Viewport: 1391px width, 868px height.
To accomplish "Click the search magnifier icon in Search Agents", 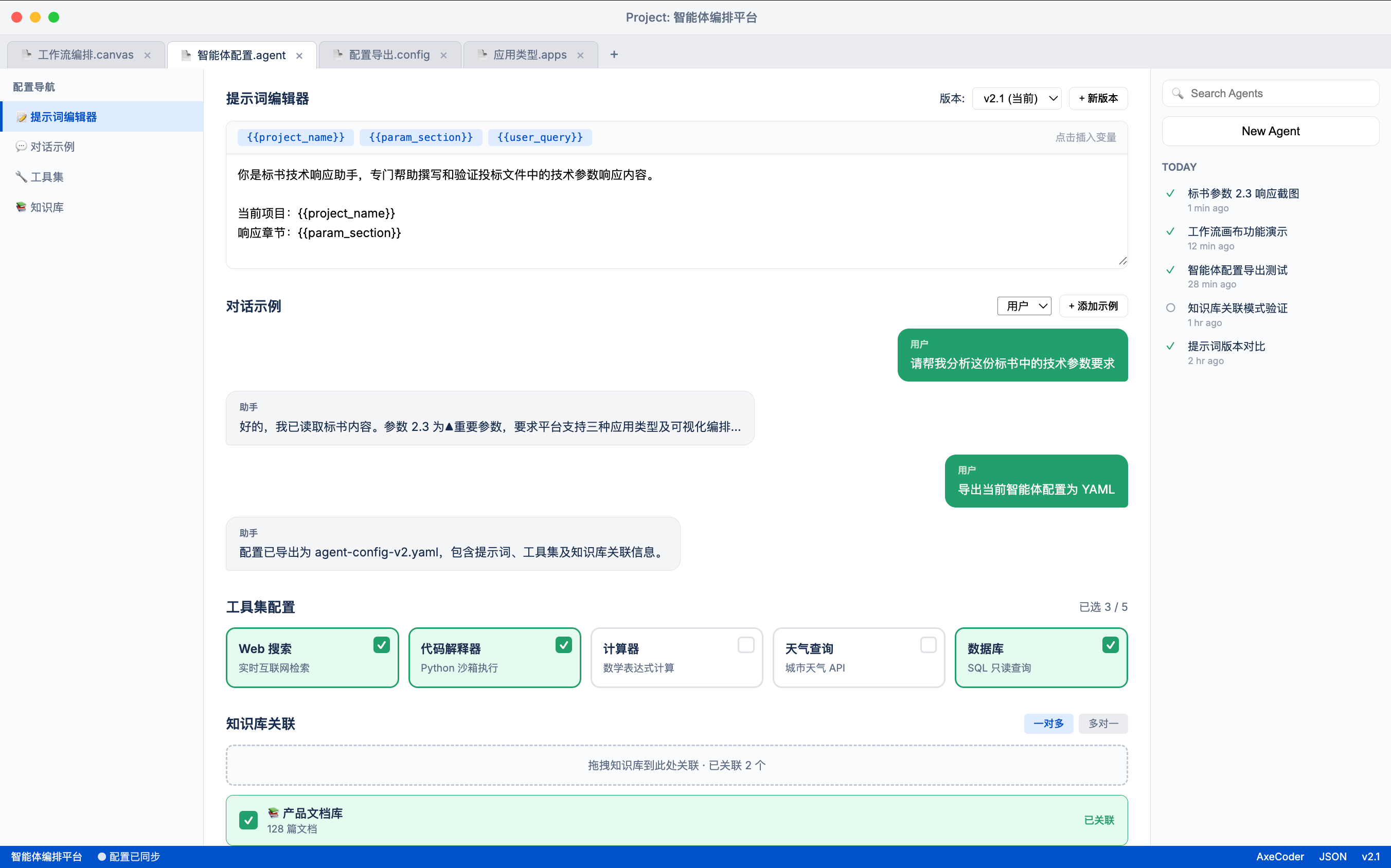I will 1178,94.
